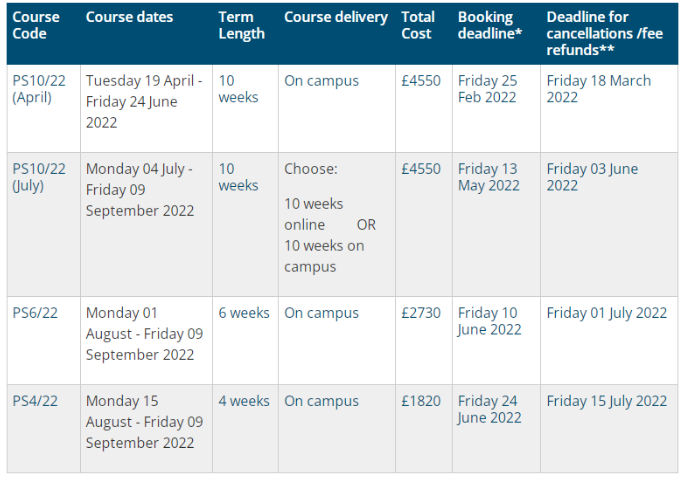Click the Course delivery column header
The image size is (686, 481).
click(336, 17)
